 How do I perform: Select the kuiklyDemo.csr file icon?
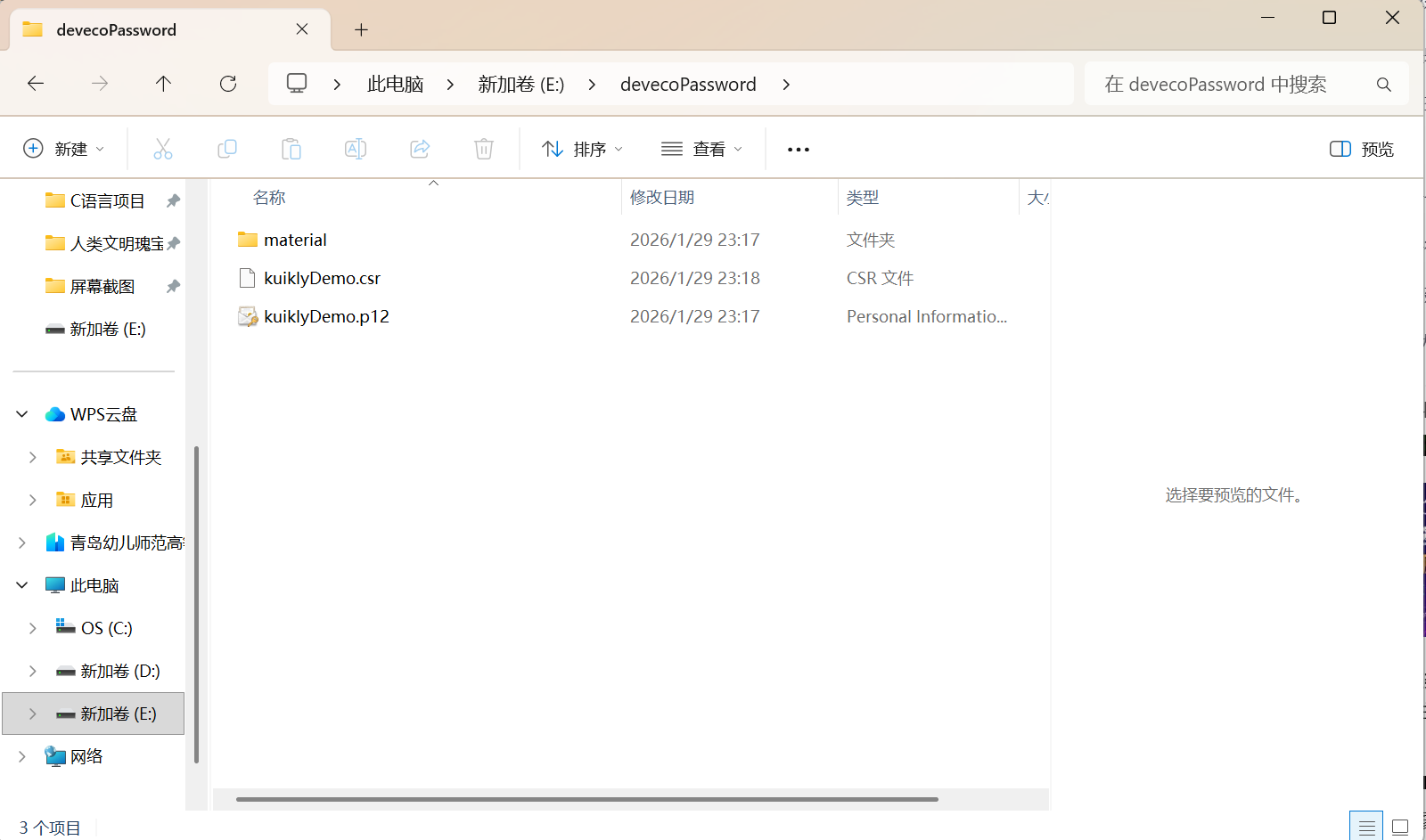[248, 278]
